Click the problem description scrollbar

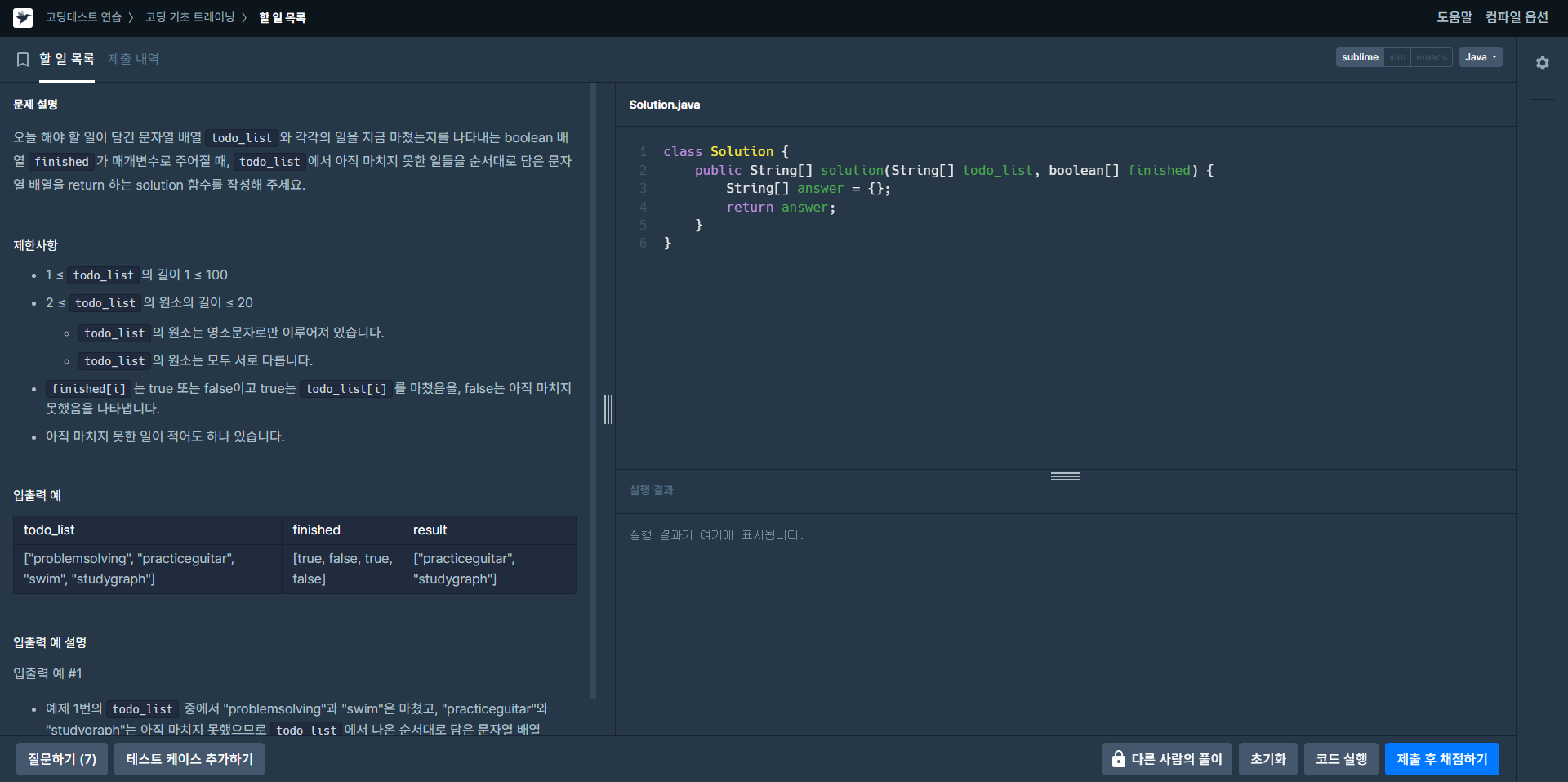tap(593, 391)
